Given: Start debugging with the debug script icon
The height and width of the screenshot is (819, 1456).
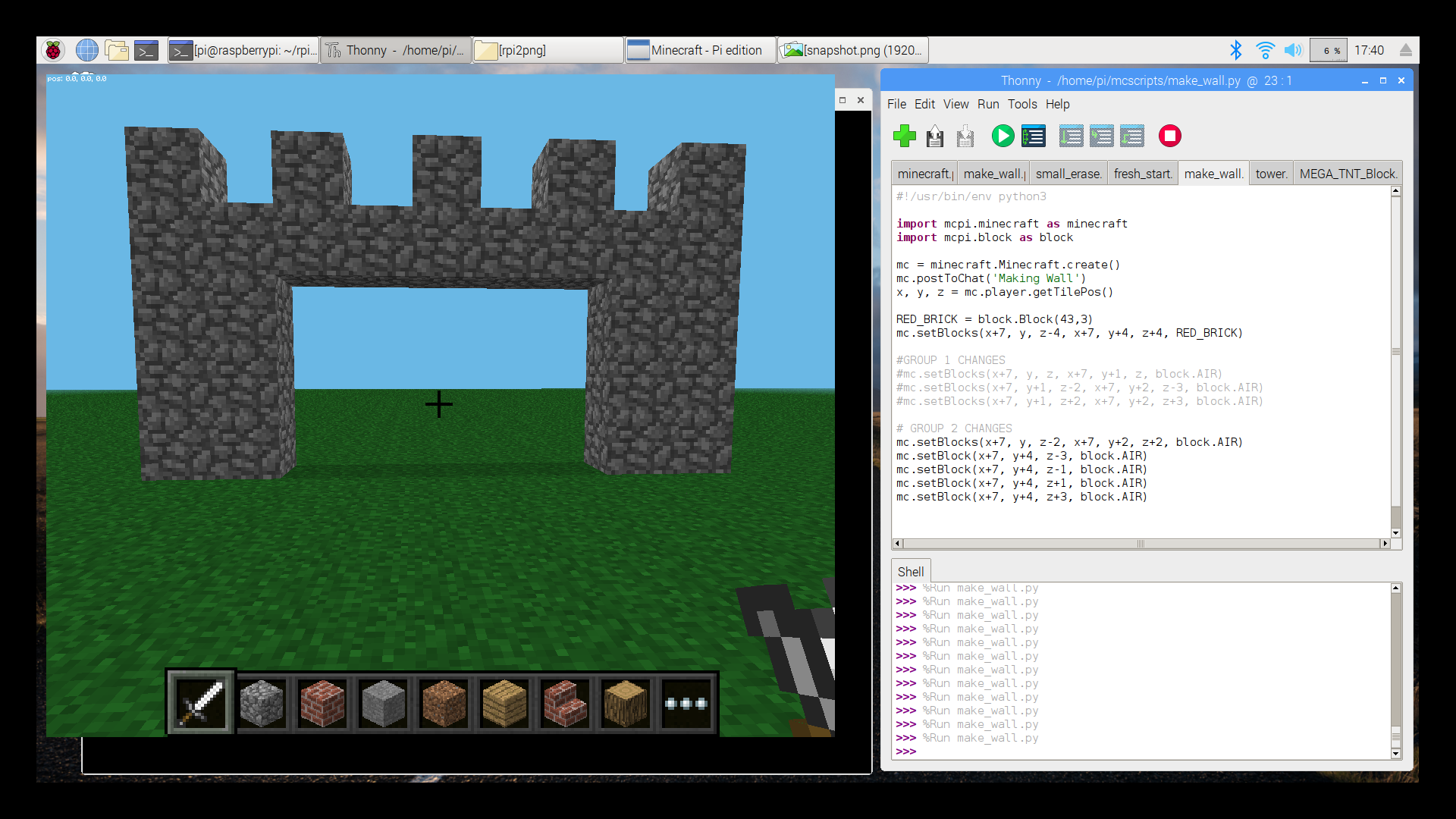Looking at the screenshot, I should pos(1034,136).
